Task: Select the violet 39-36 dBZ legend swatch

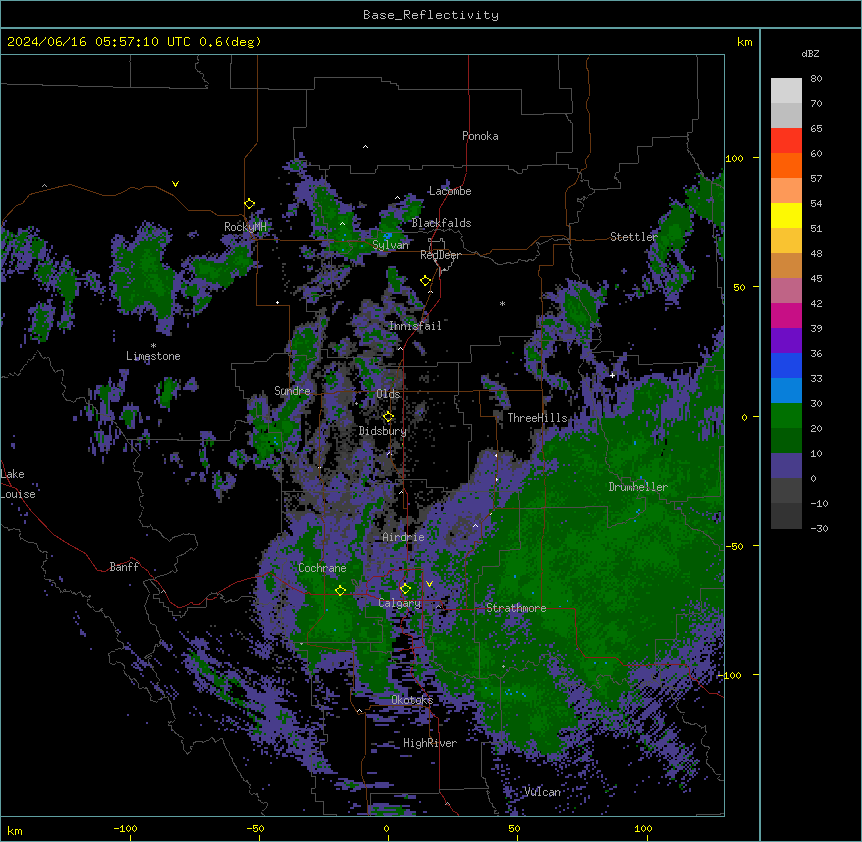Action: pos(786,341)
